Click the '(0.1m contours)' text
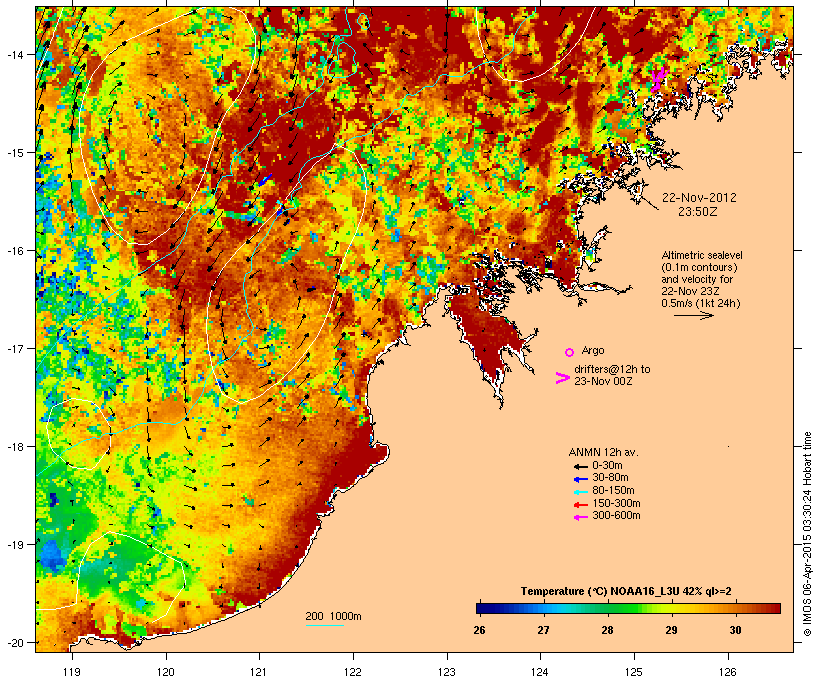Viewport: 820px width, 680px height. pos(700,267)
